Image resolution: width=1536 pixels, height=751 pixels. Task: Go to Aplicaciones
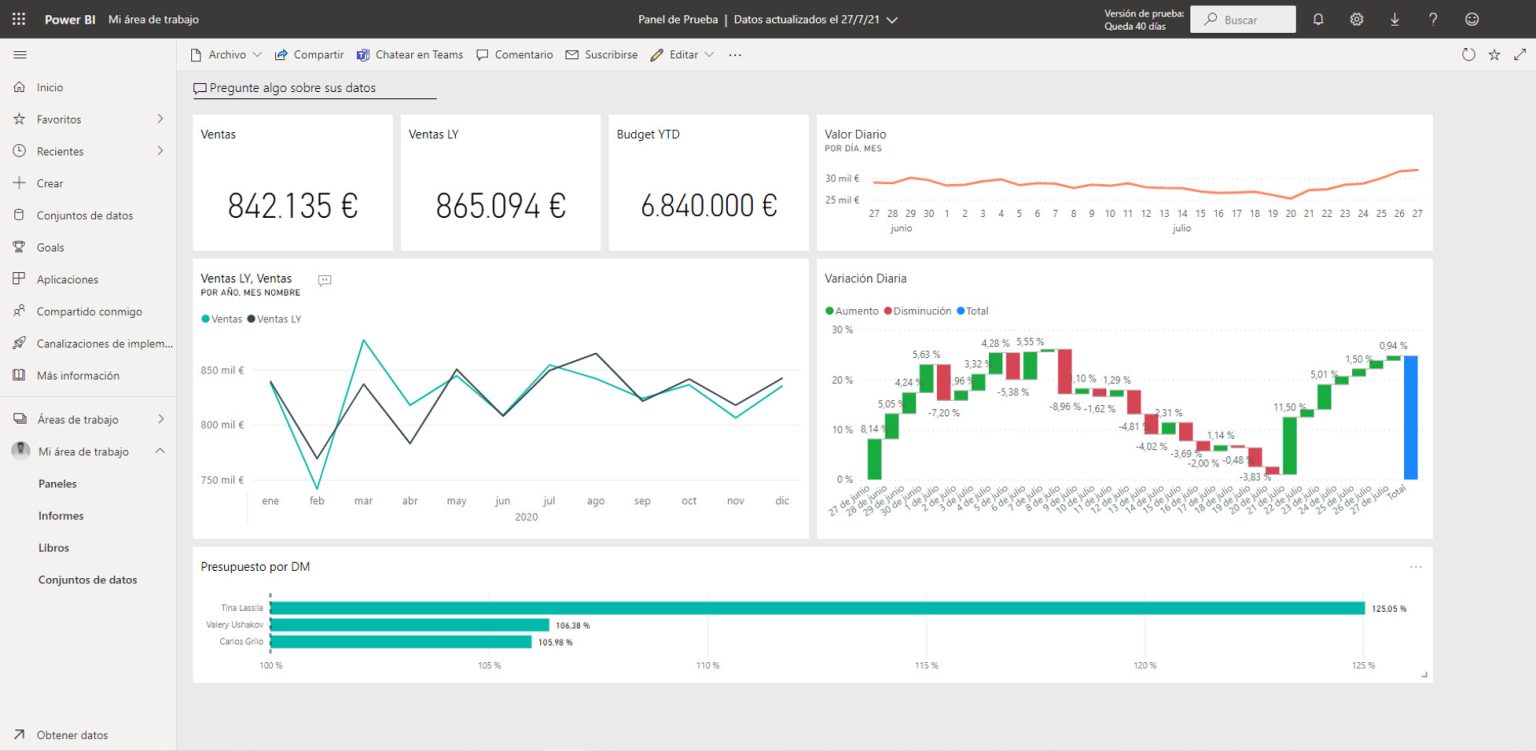[68, 279]
